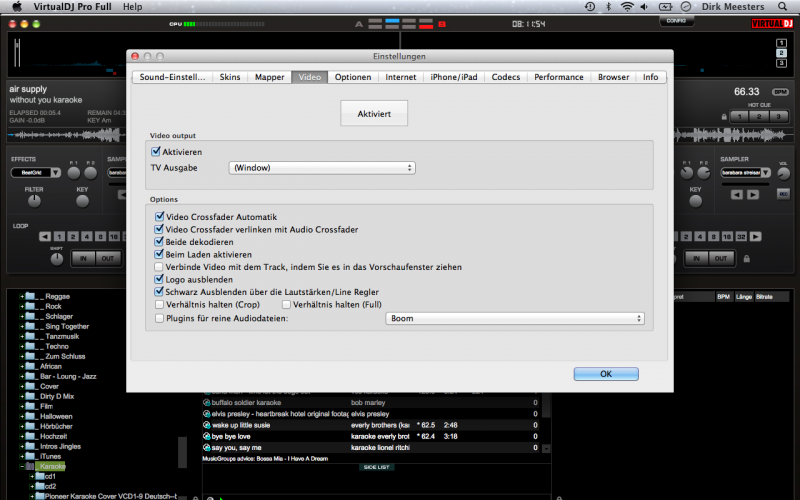Toggle Video Crossfader verlinken mit Audio Crossfader
The width and height of the screenshot is (800, 500).
pos(159,229)
